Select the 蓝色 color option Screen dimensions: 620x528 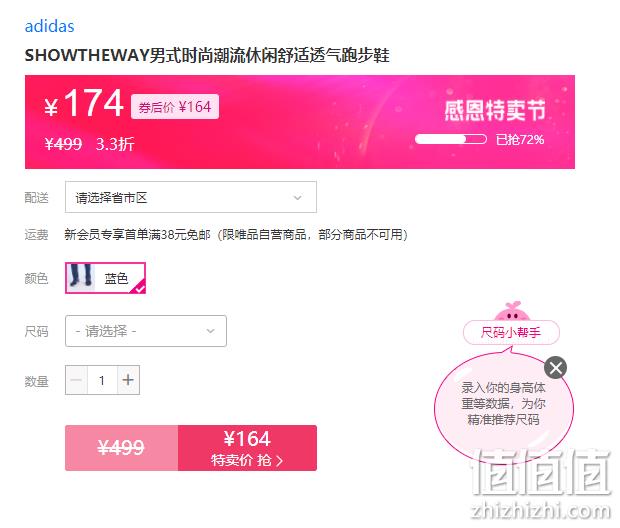(x=106, y=278)
